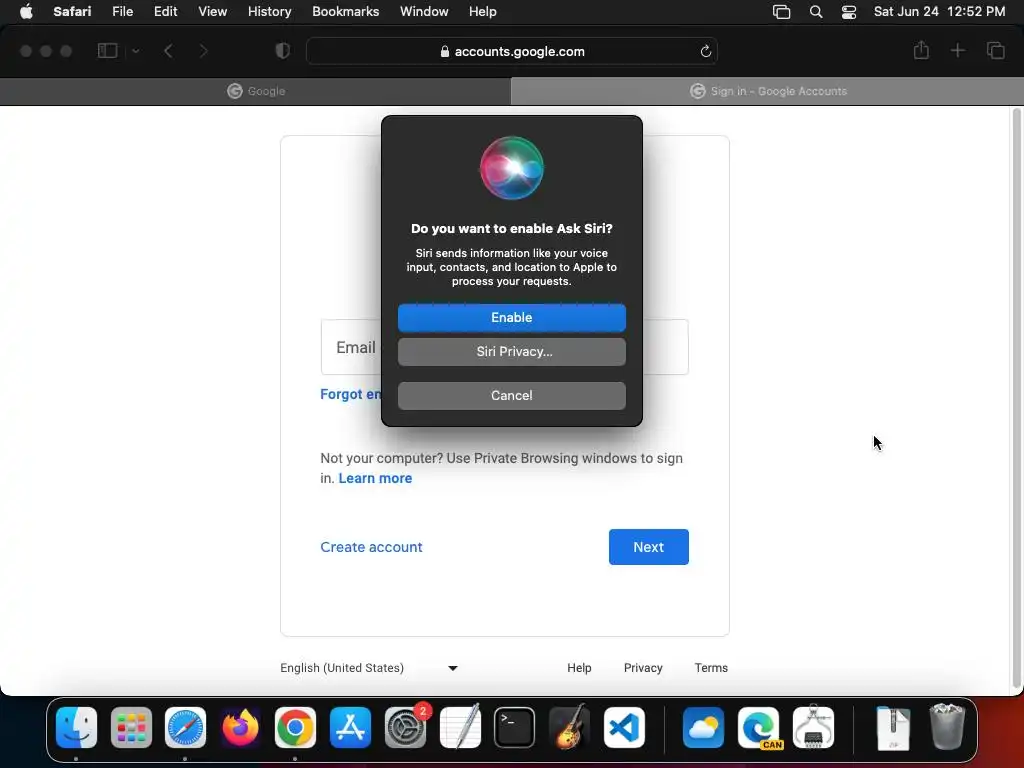Click the Create account link
1024x768 pixels.
pyautogui.click(x=371, y=547)
